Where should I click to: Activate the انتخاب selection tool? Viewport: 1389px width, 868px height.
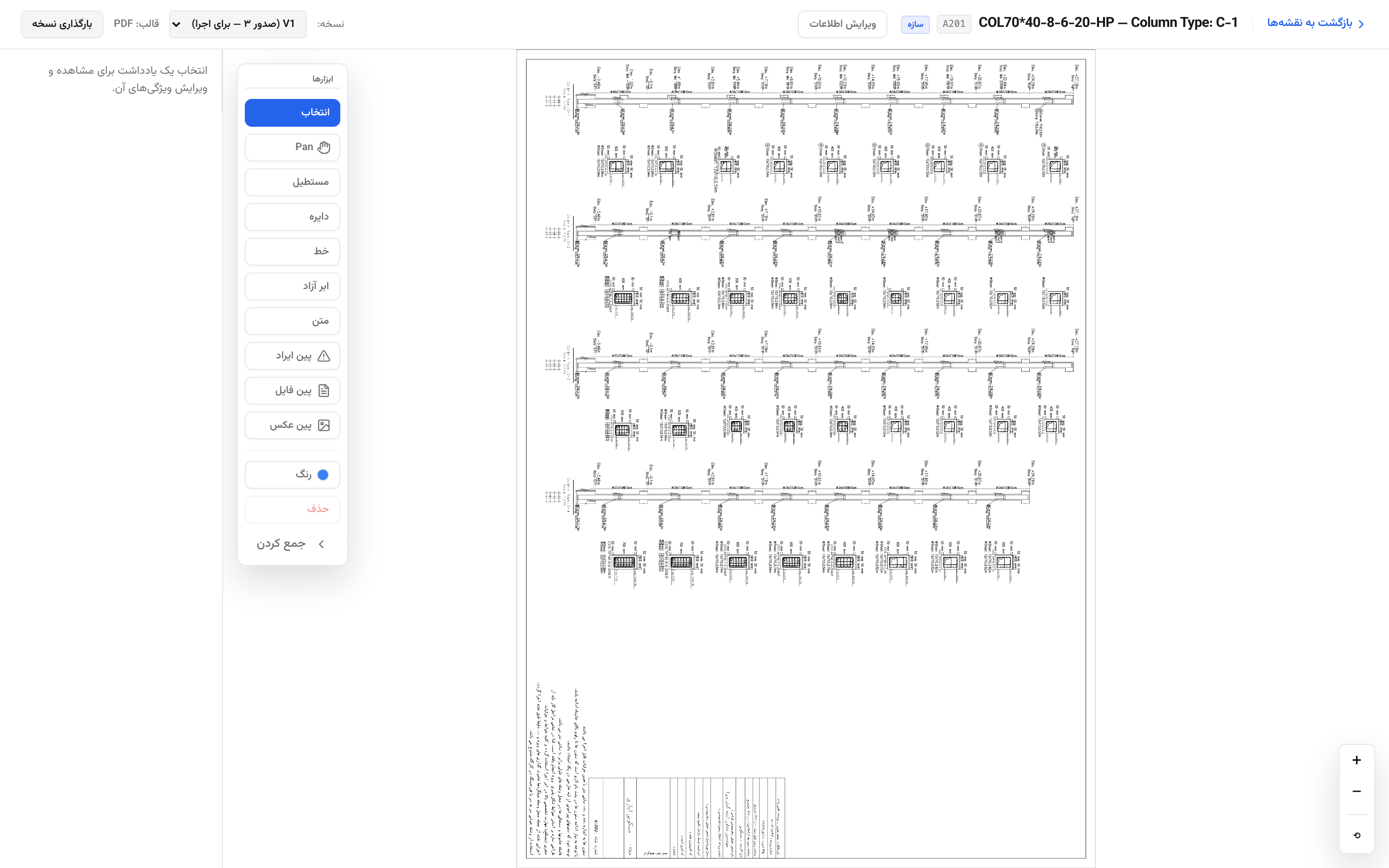click(x=292, y=112)
